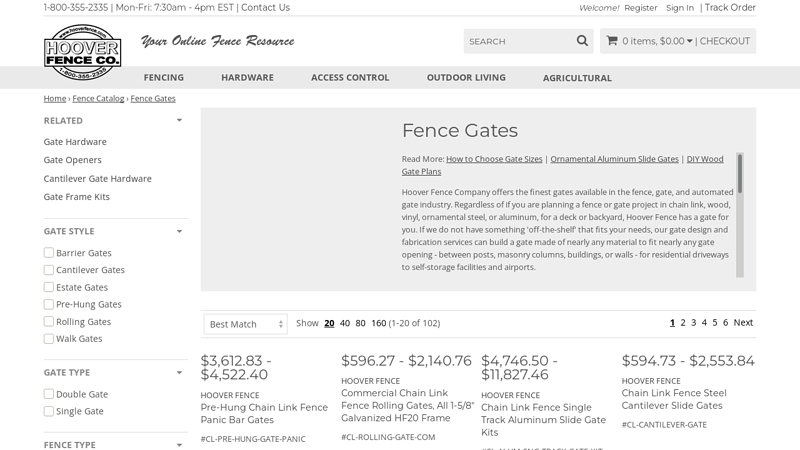Image resolution: width=800 pixels, height=450 pixels.
Task: Go to the Next results page
Action: click(x=743, y=323)
